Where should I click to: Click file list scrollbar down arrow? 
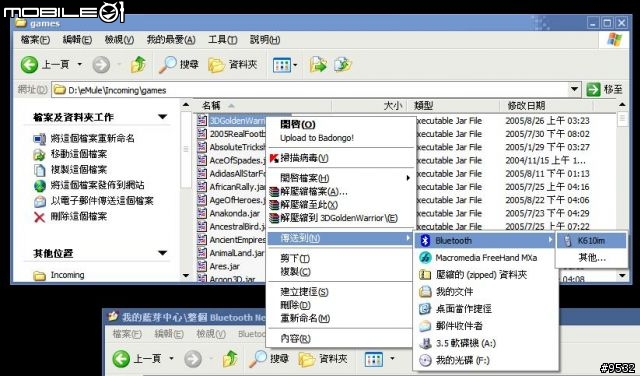[622, 276]
